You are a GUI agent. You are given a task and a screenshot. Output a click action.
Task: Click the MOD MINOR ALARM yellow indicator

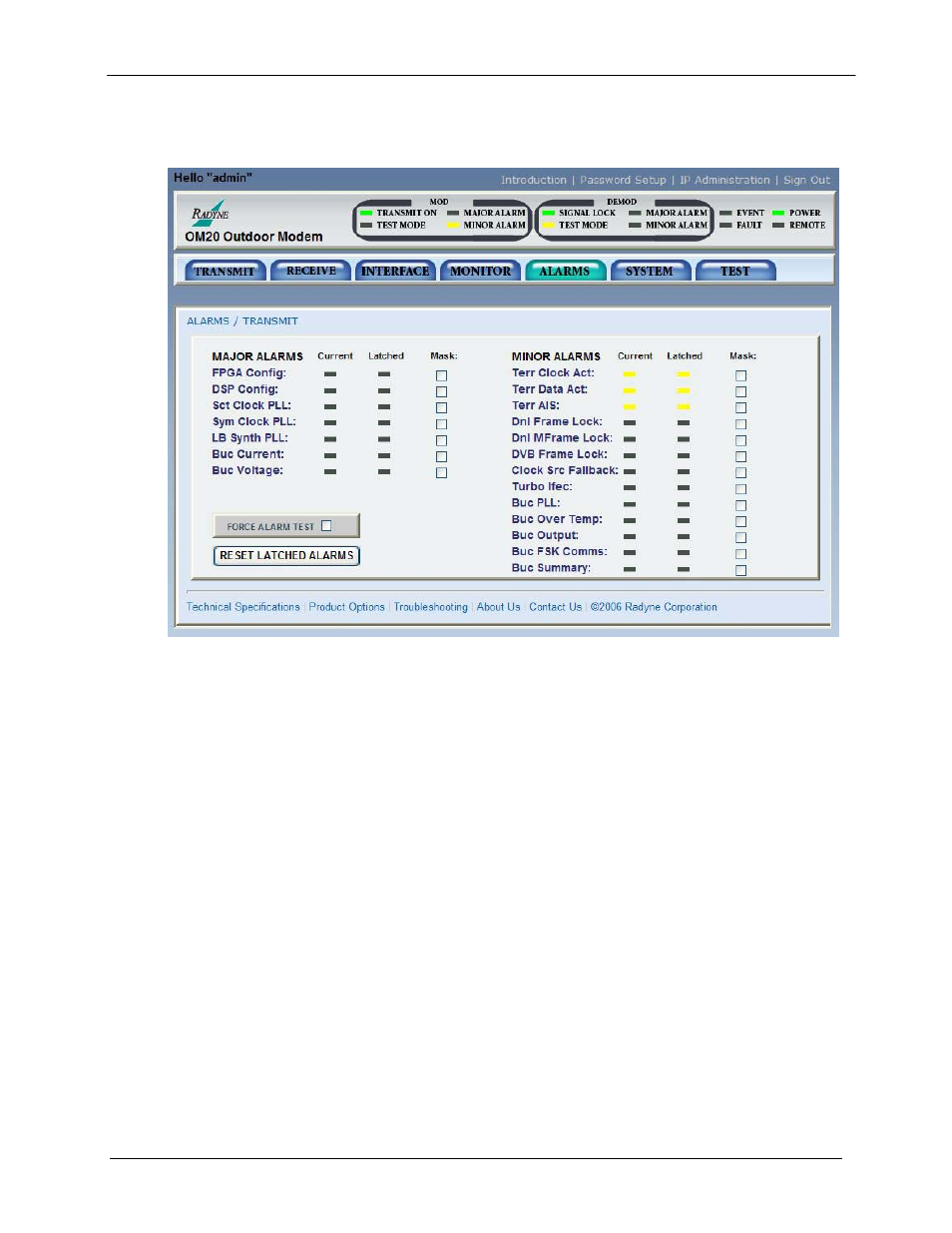(453, 226)
